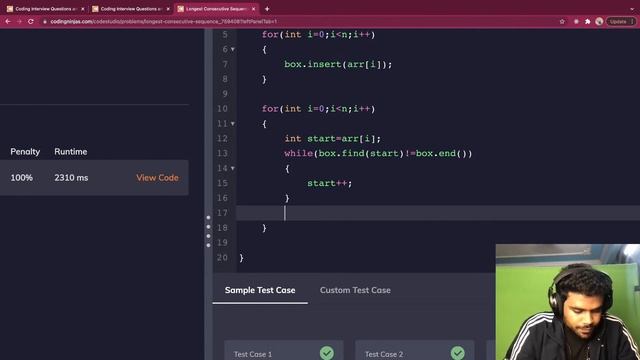Open the Extensions puzzle icon

click(587, 21)
